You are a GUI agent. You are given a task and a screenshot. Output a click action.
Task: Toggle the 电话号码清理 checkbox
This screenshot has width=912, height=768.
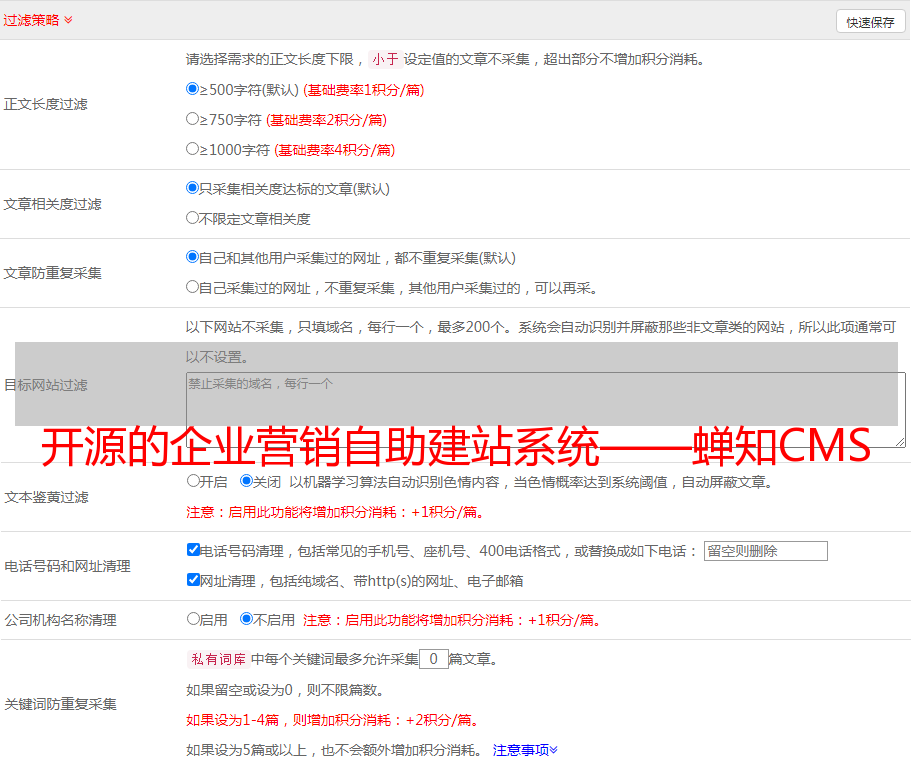[x=193, y=550]
